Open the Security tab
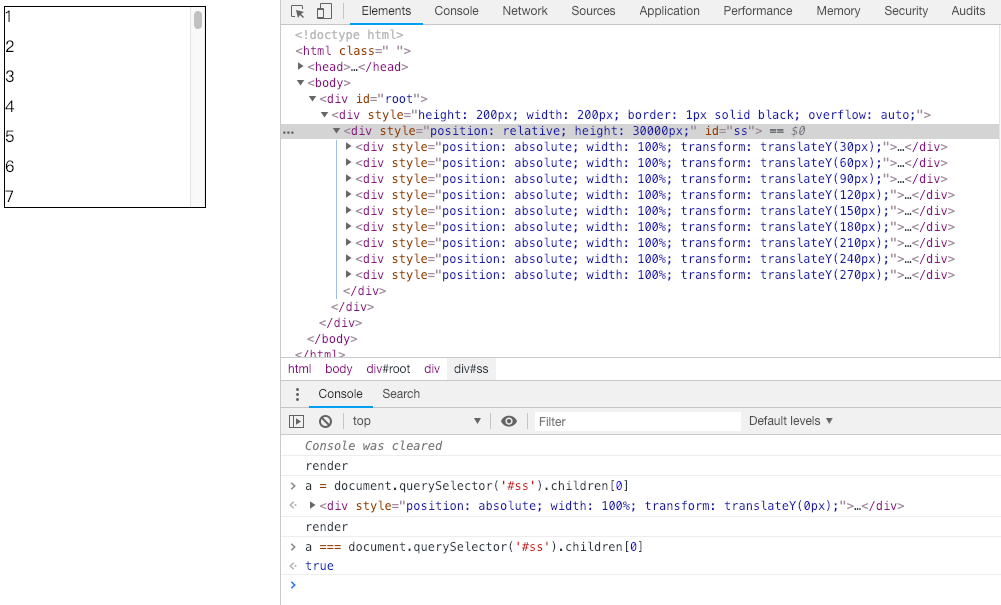 click(x=906, y=11)
